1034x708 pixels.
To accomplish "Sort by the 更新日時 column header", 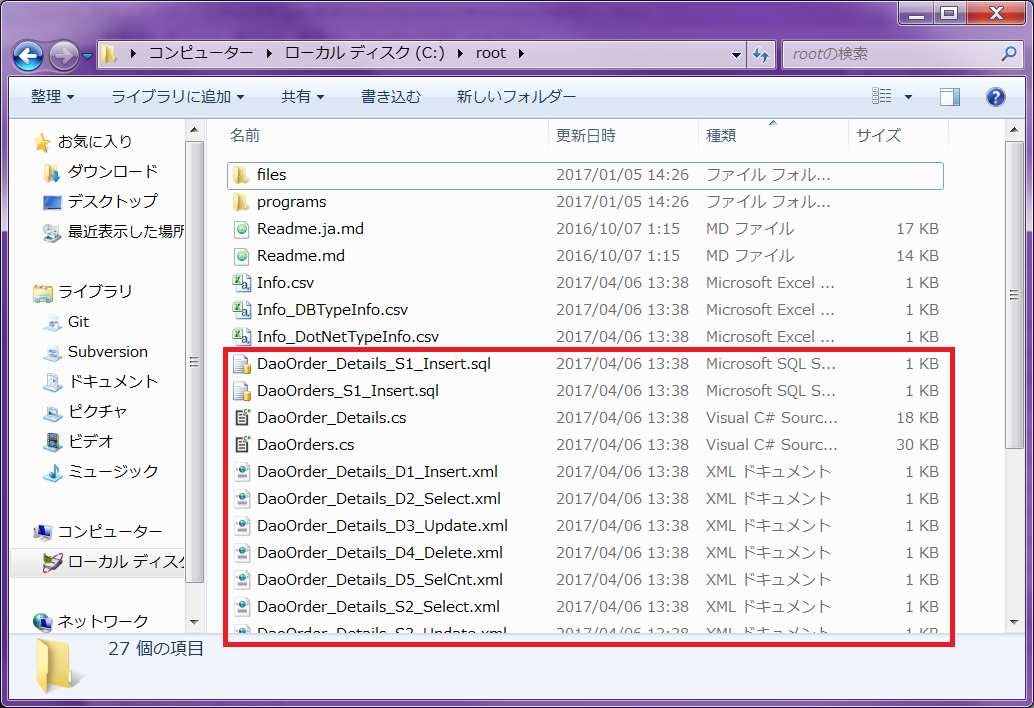I will [586, 135].
